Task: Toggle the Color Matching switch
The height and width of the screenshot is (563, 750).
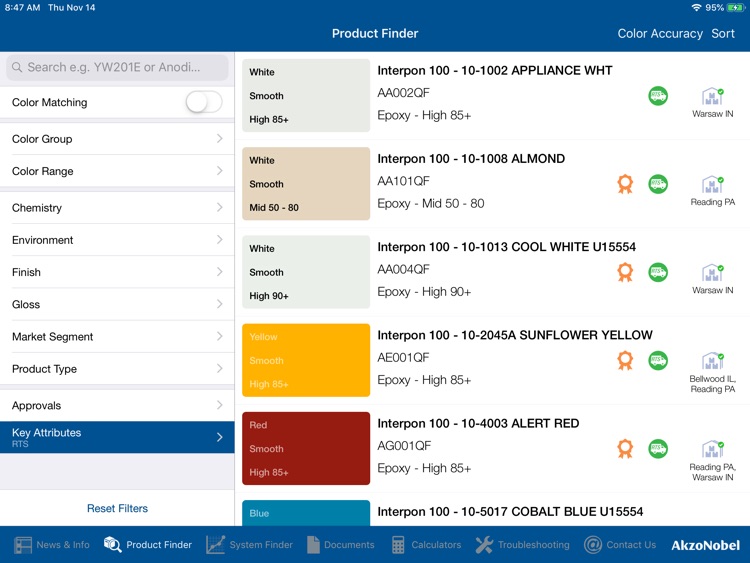Action: click(x=204, y=102)
